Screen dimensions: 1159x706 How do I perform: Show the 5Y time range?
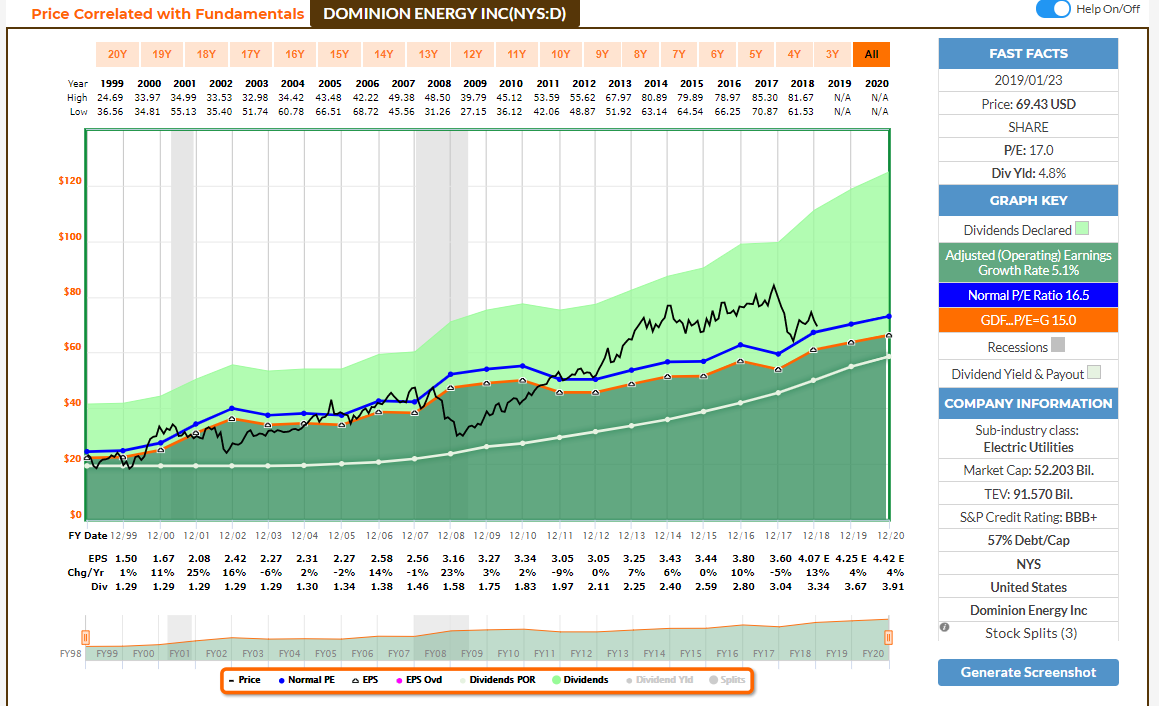click(755, 54)
